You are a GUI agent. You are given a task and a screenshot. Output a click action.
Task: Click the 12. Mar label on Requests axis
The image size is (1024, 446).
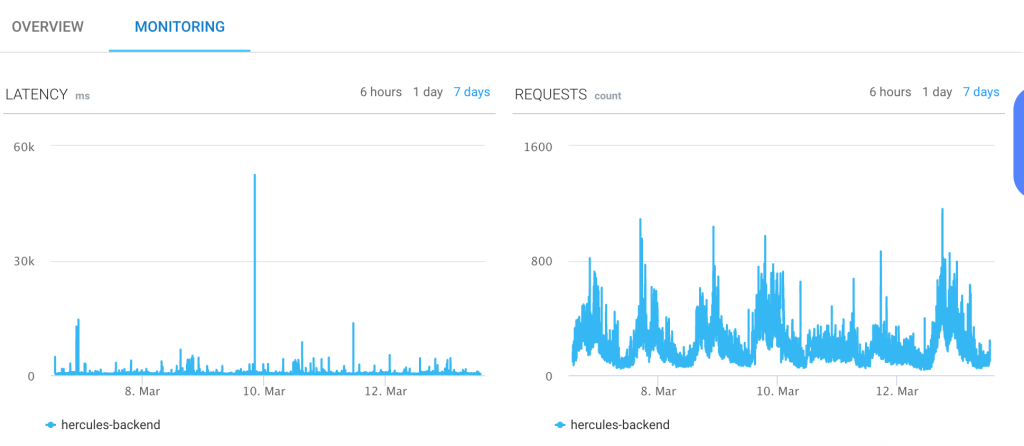click(x=896, y=392)
